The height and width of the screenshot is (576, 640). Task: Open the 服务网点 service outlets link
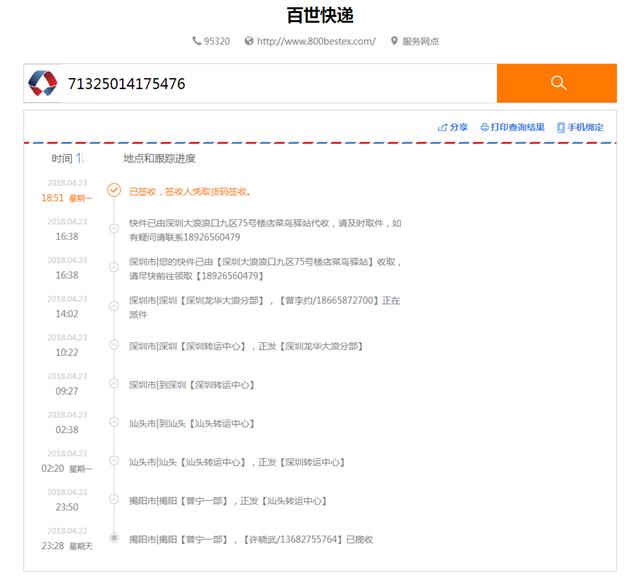(x=420, y=41)
